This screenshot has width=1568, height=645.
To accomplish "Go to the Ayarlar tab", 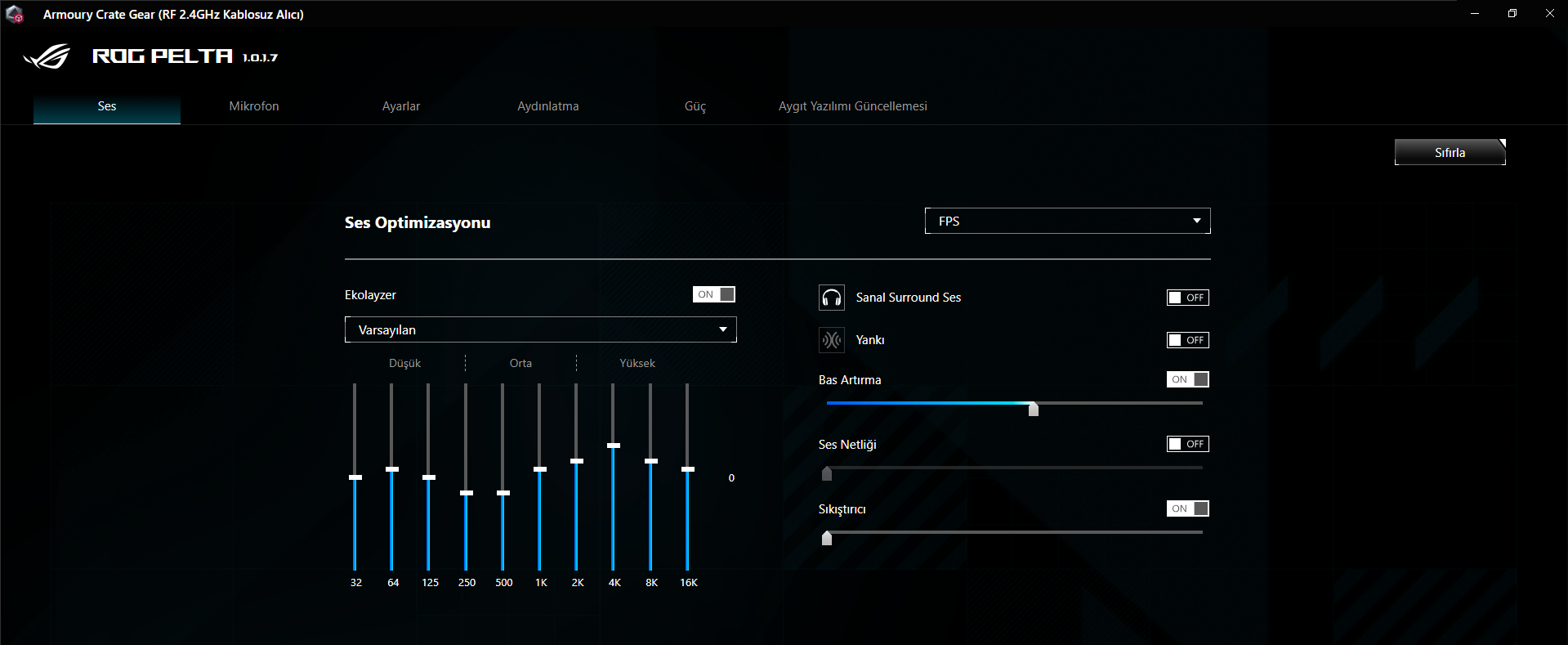I will tap(401, 106).
